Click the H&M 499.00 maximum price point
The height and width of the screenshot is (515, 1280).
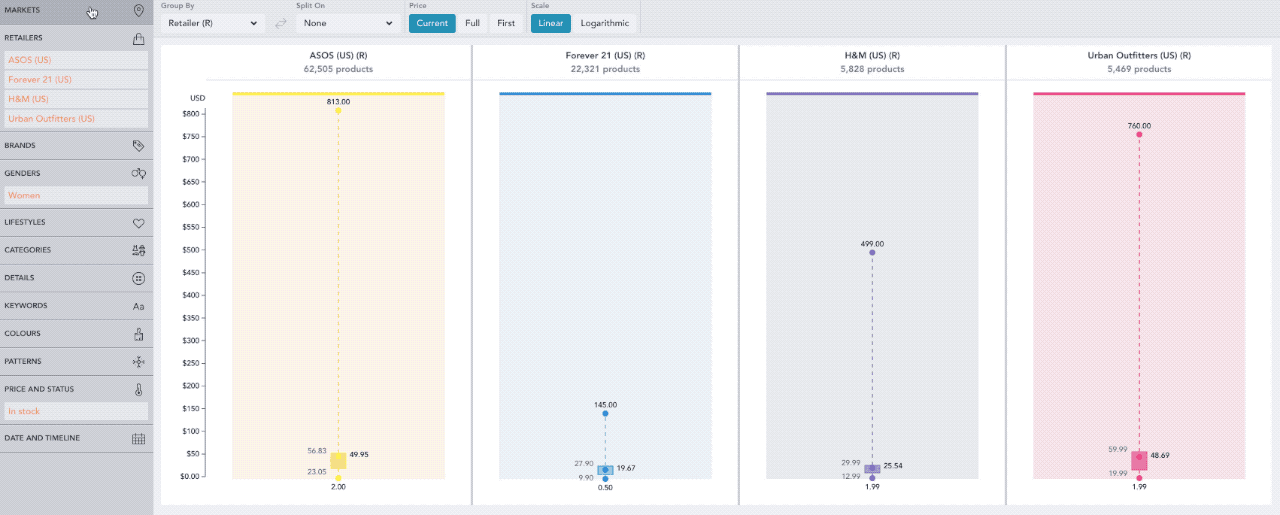point(872,253)
